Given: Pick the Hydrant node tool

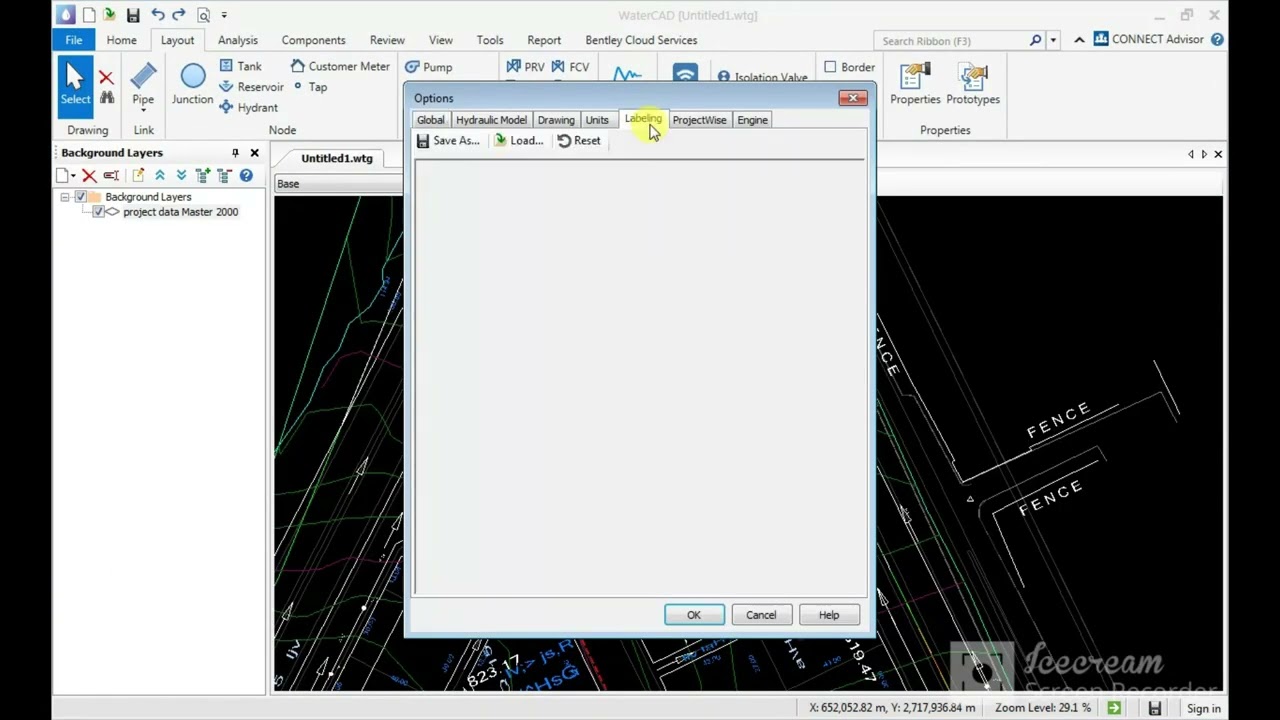Looking at the screenshot, I should [248, 107].
